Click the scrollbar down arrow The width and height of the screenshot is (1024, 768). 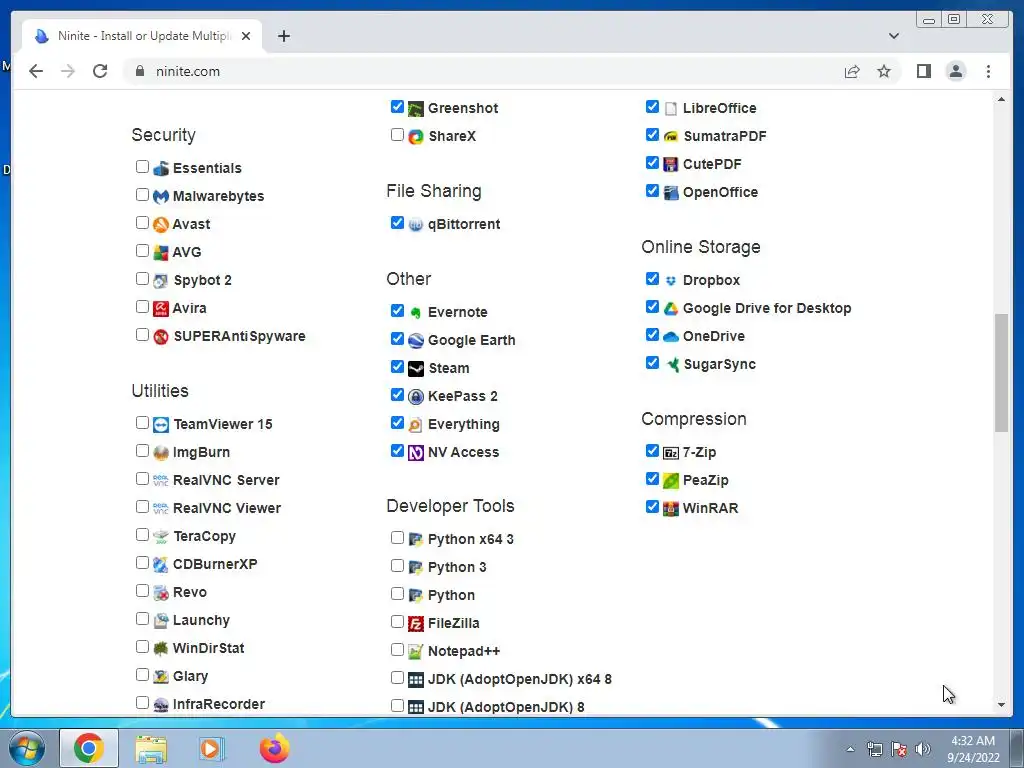tap(1001, 705)
